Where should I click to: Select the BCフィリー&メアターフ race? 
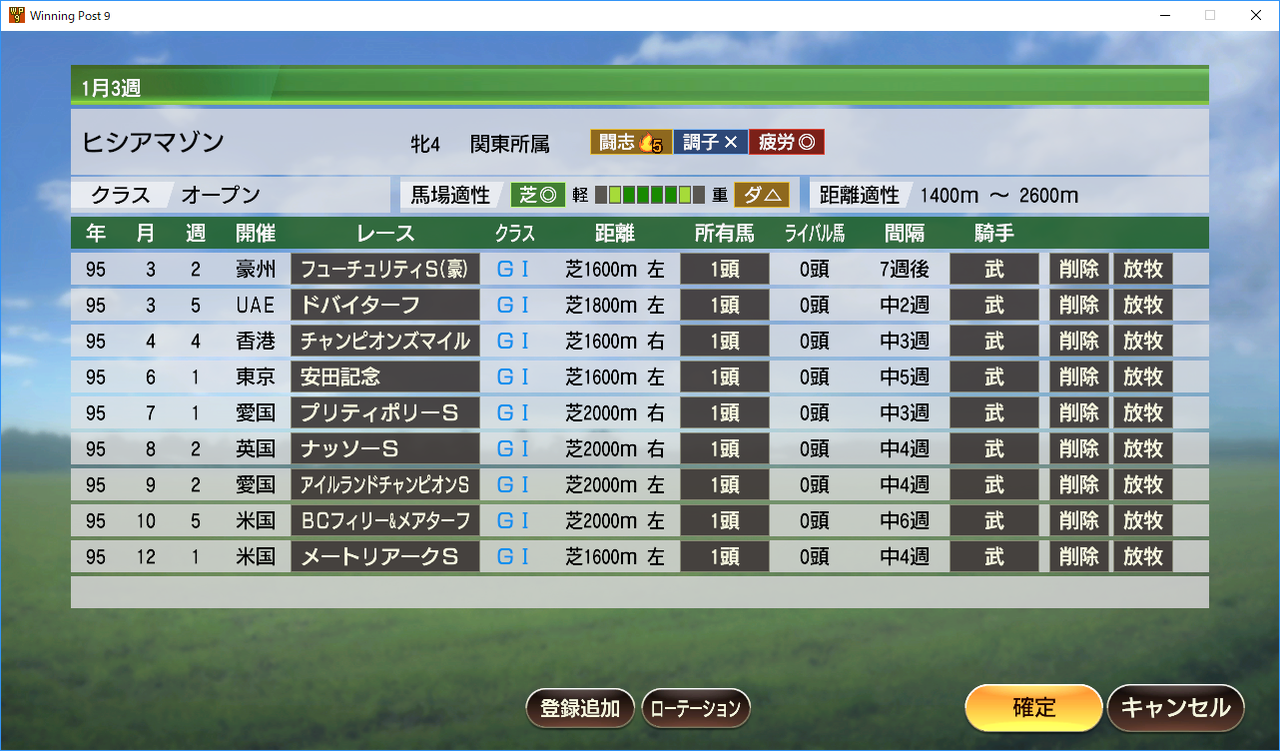pos(386,521)
